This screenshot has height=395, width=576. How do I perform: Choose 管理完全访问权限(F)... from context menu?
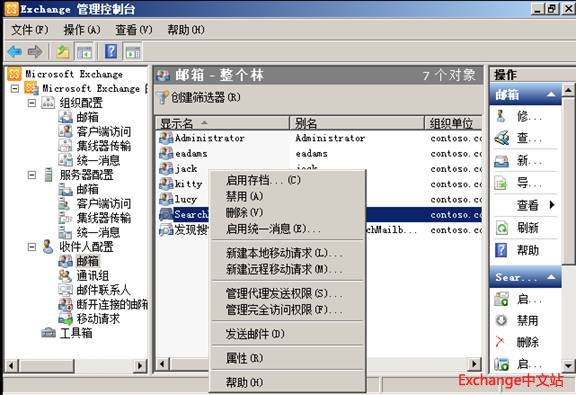point(288,309)
